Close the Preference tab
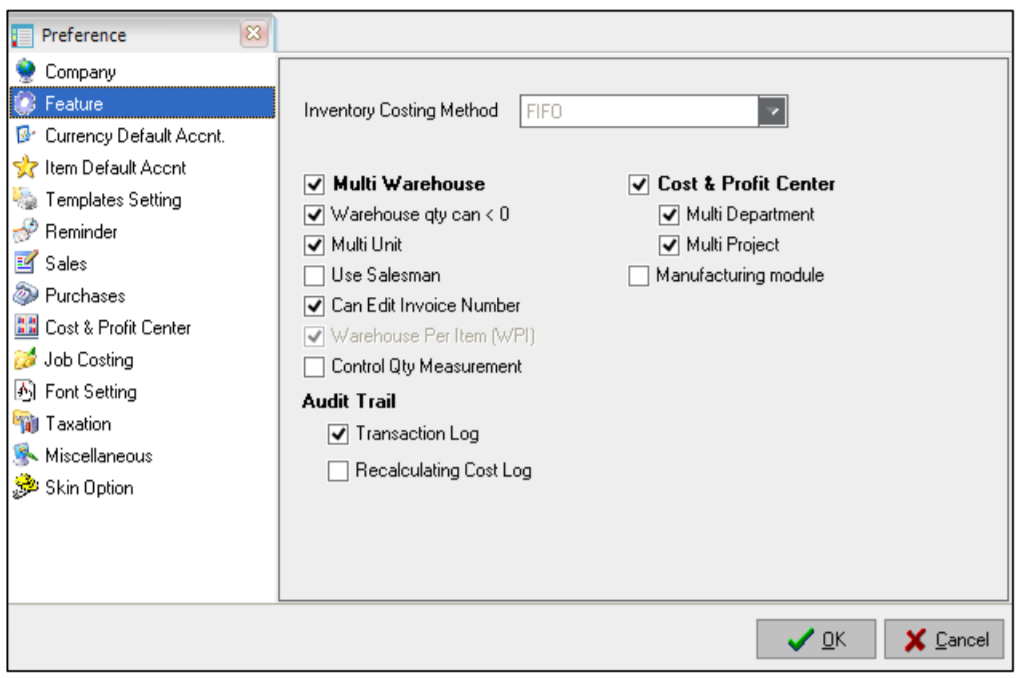This screenshot has height=678, width=1024. (x=253, y=33)
